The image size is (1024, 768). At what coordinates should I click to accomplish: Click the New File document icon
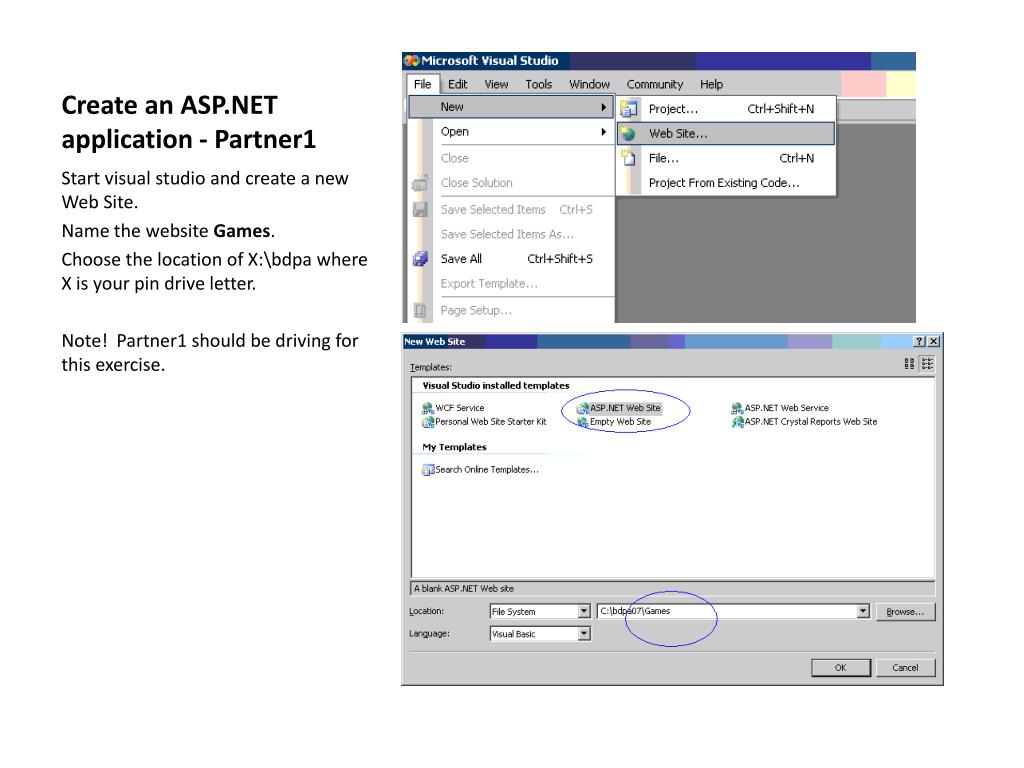(628, 158)
